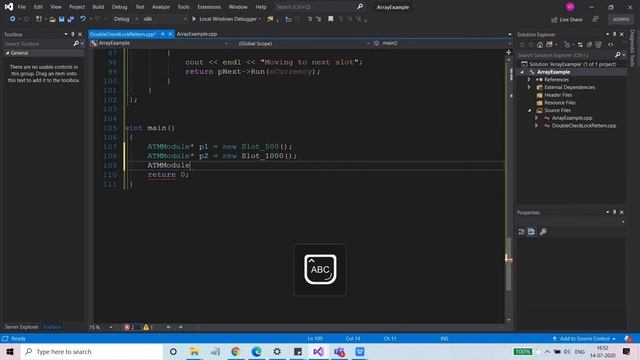Close the DoubleCheckLockPattern.cpp tab
640x360 pixels.
[171, 34]
